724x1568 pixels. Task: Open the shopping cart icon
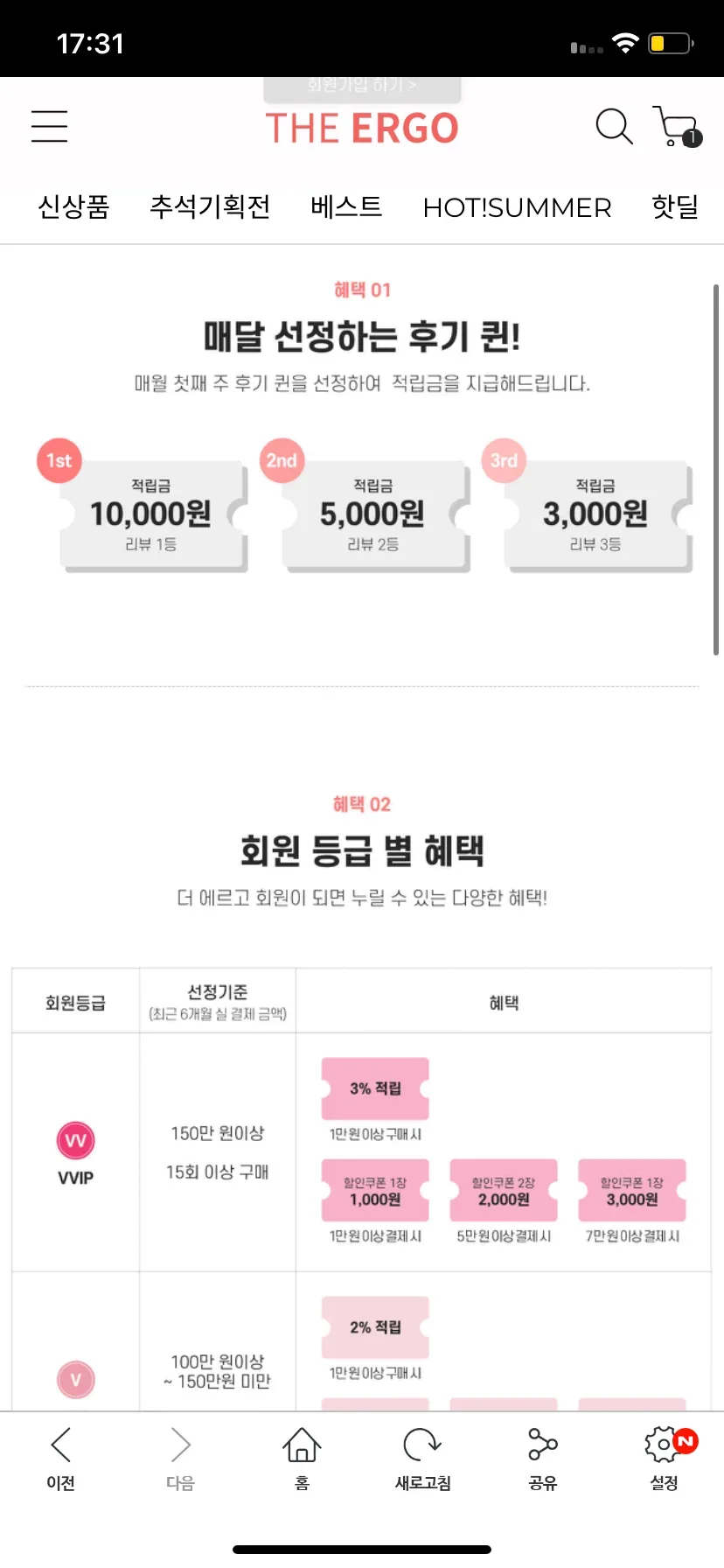[x=677, y=127]
